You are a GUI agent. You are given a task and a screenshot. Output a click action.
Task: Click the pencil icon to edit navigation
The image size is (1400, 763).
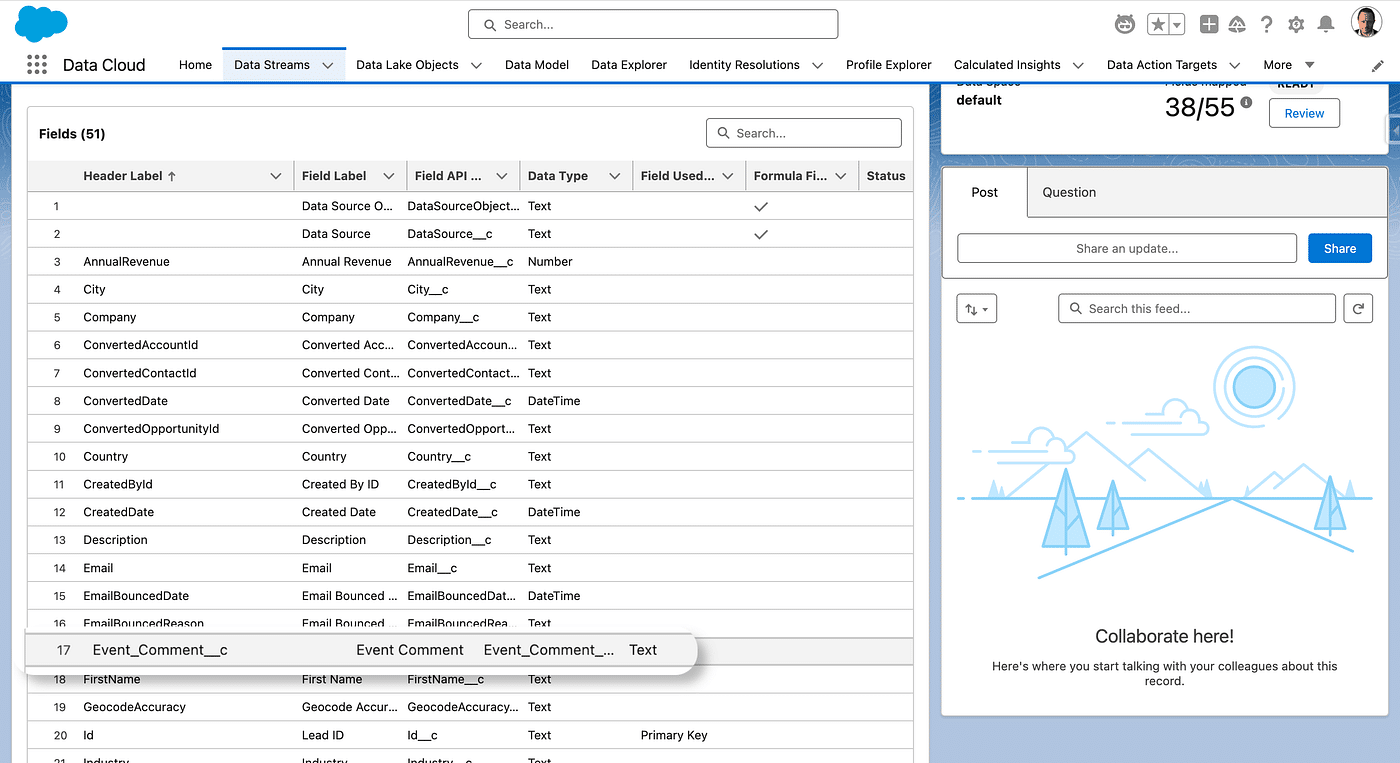[1378, 66]
